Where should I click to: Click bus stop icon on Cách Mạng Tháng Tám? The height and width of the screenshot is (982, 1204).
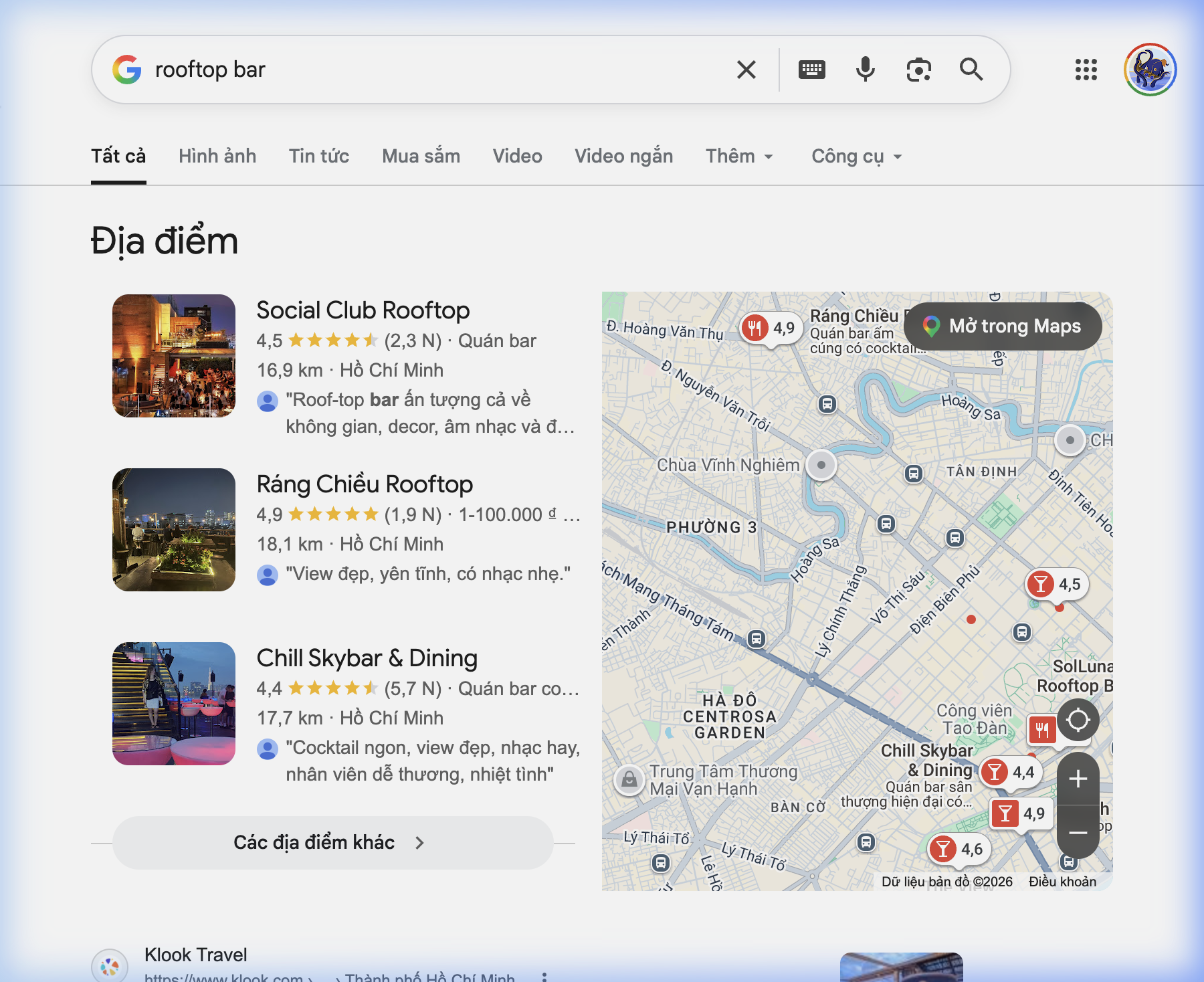[x=757, y=639]
